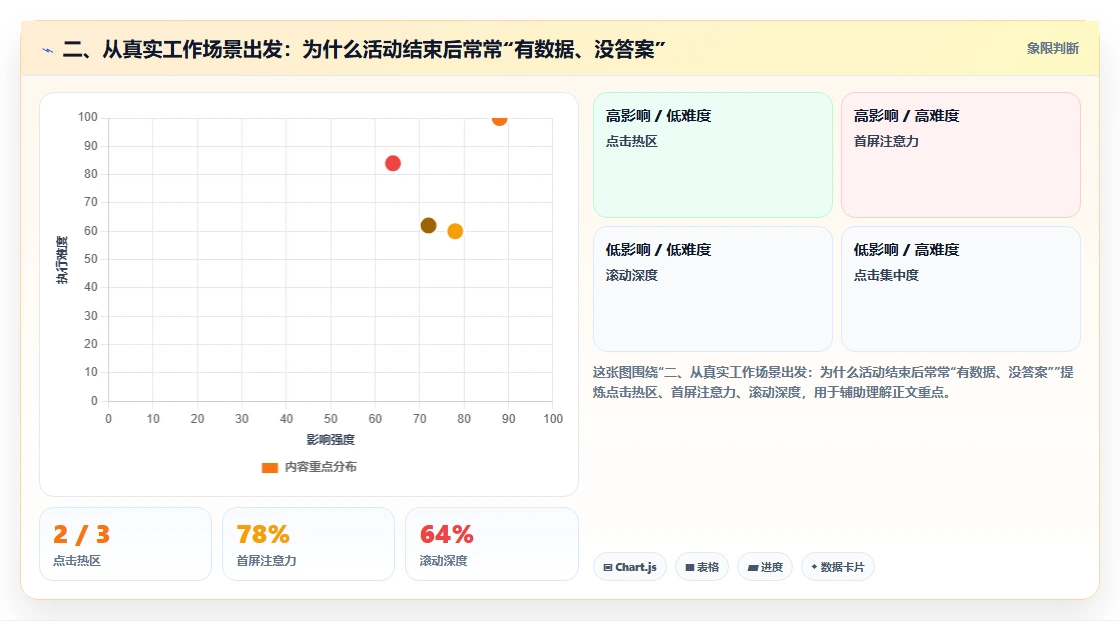Click the diamond icon in 数据卡片 chip

[814, 567]
